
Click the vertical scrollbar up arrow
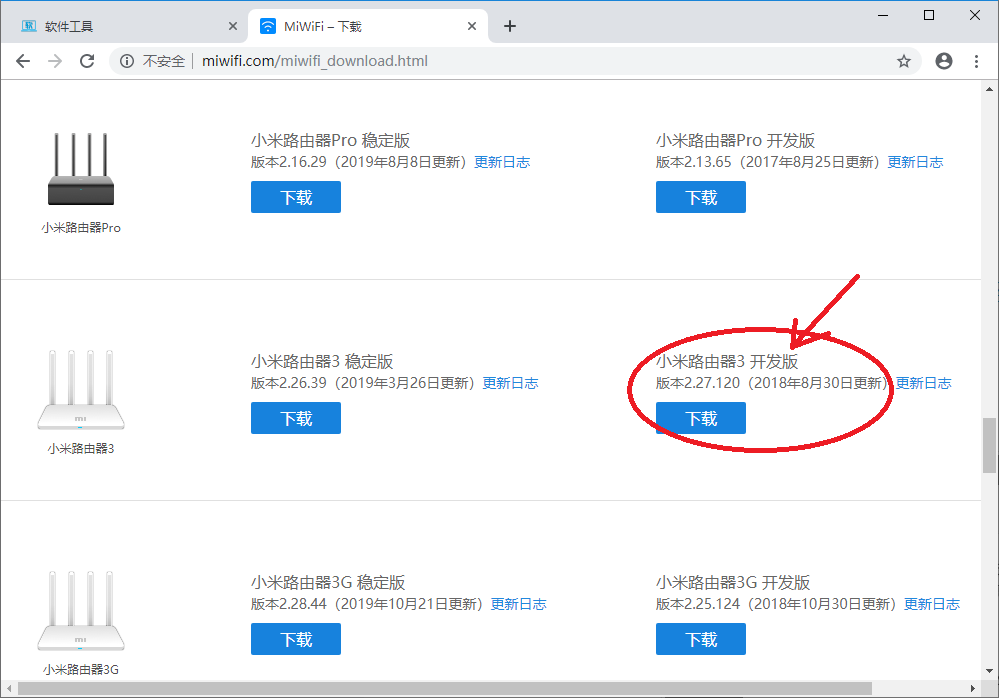coord(989,89)
